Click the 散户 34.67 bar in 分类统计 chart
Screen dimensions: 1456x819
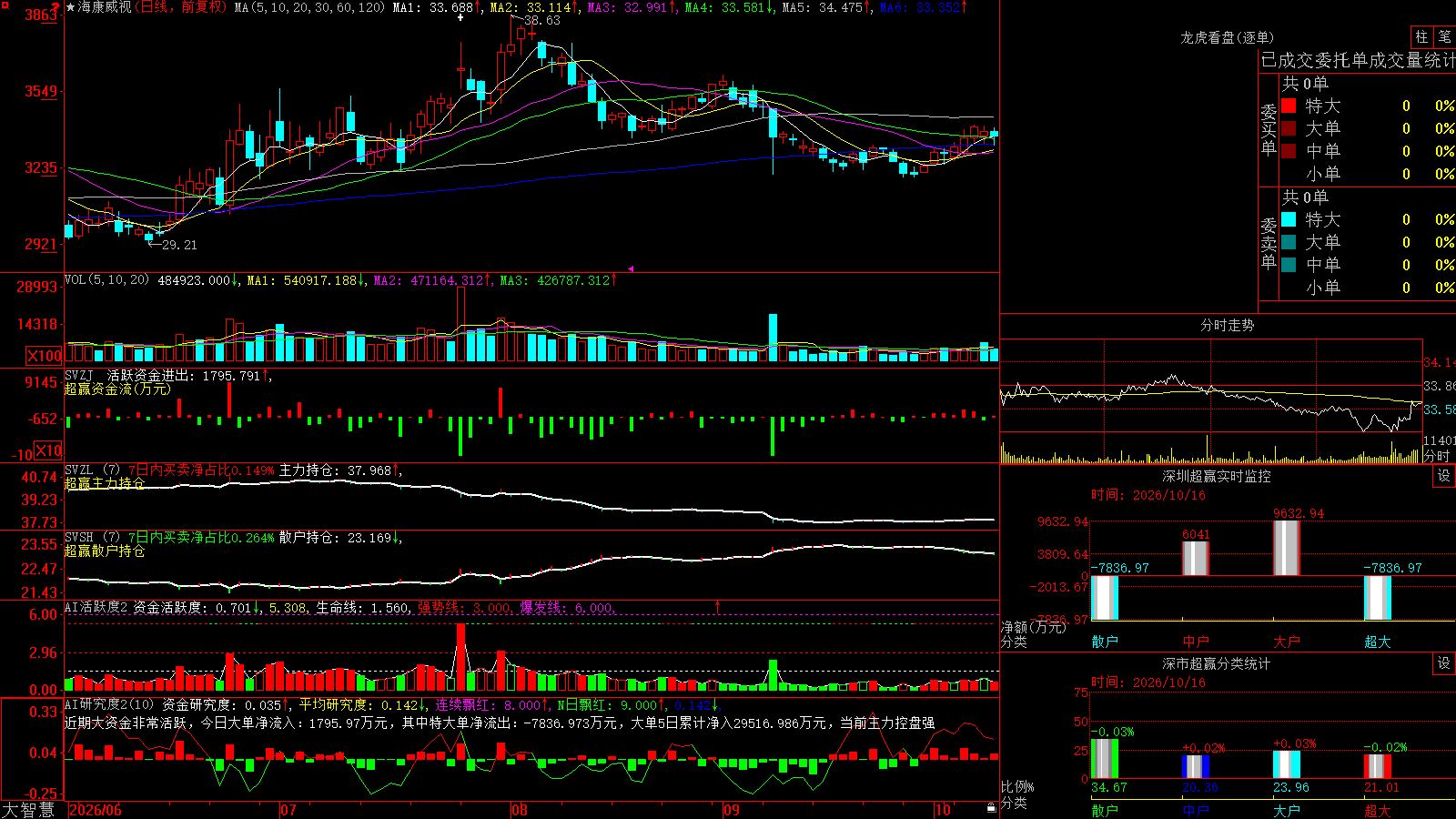1105,759
